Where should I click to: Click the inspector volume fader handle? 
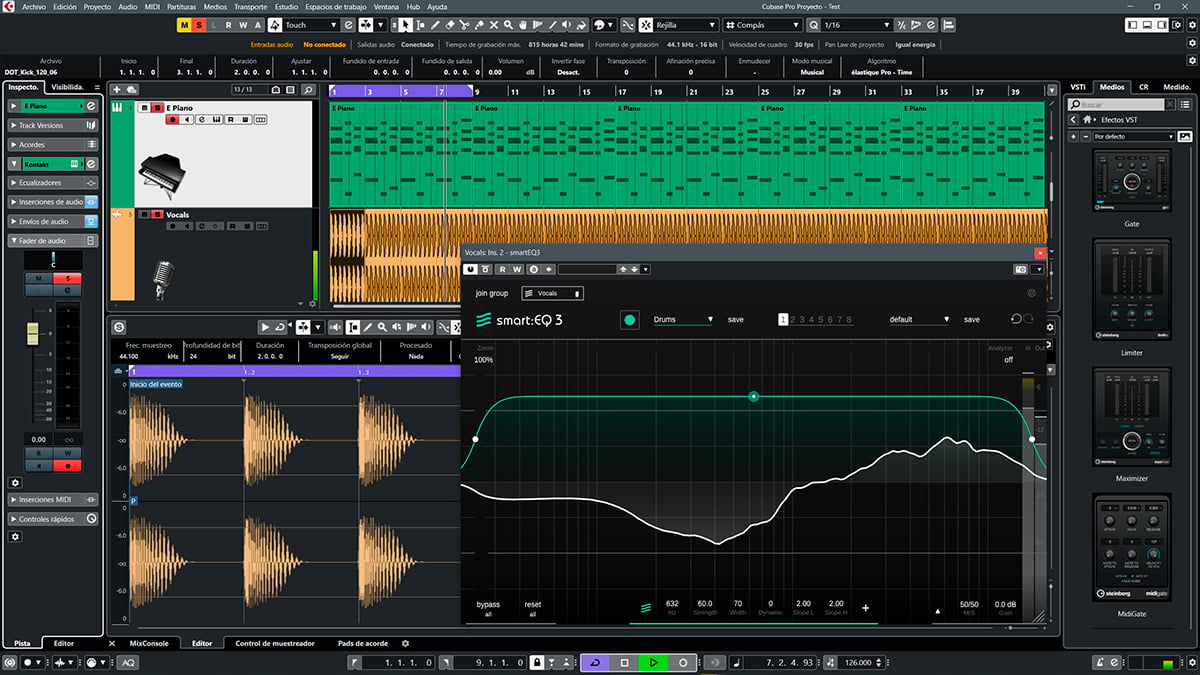[32, 333]
